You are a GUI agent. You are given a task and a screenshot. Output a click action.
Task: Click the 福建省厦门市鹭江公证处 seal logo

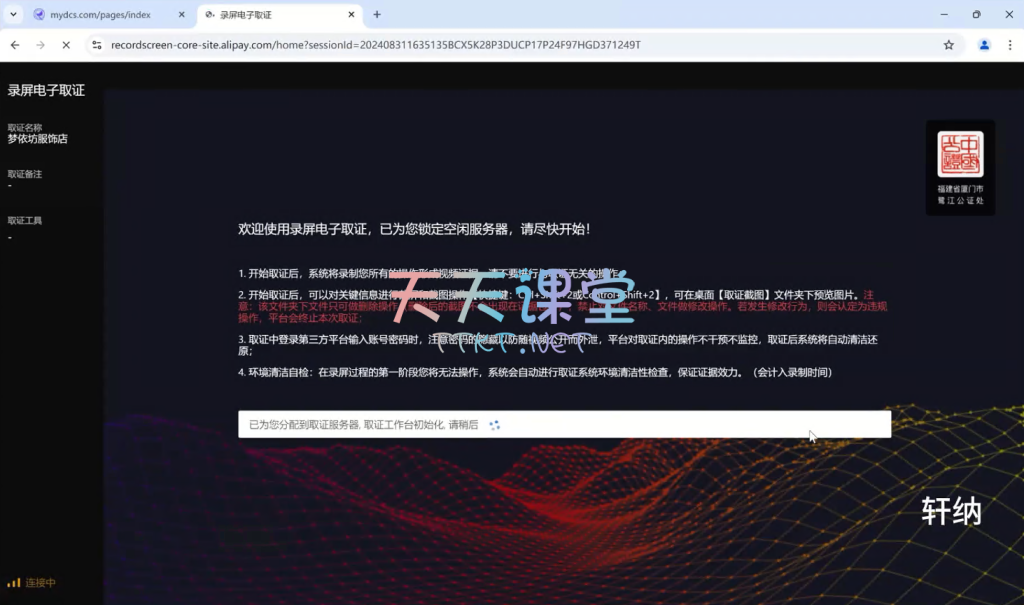(x=960, y=166)
